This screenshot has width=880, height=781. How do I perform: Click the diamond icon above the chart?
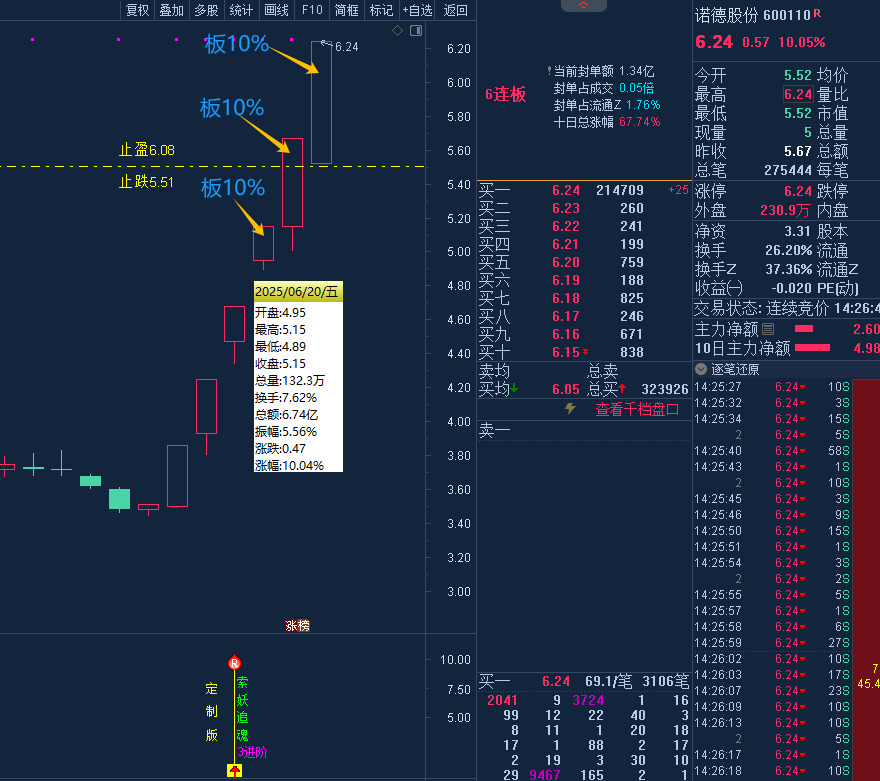click(x=397, y=30)
